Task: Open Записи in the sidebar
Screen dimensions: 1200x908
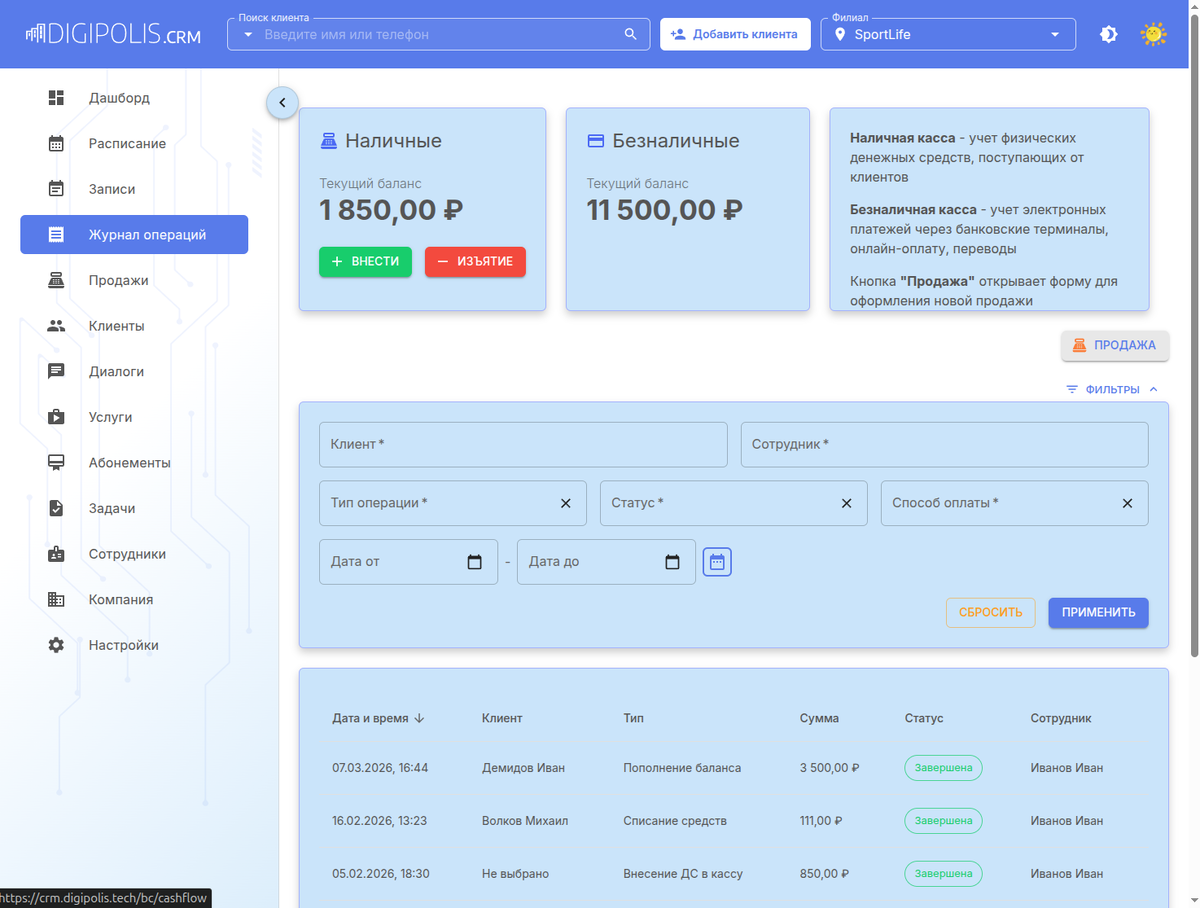Action: click(x=134, y=189)
